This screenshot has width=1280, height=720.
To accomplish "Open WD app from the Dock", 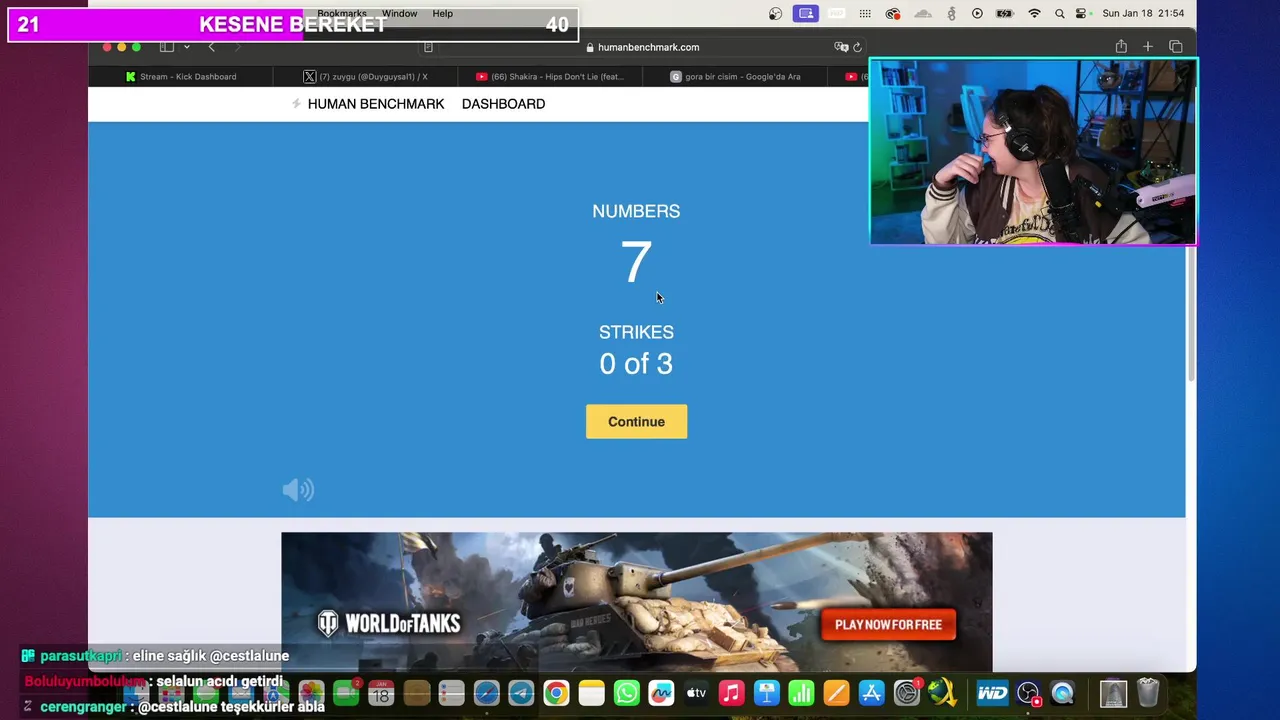I will [x=992, y=693].
